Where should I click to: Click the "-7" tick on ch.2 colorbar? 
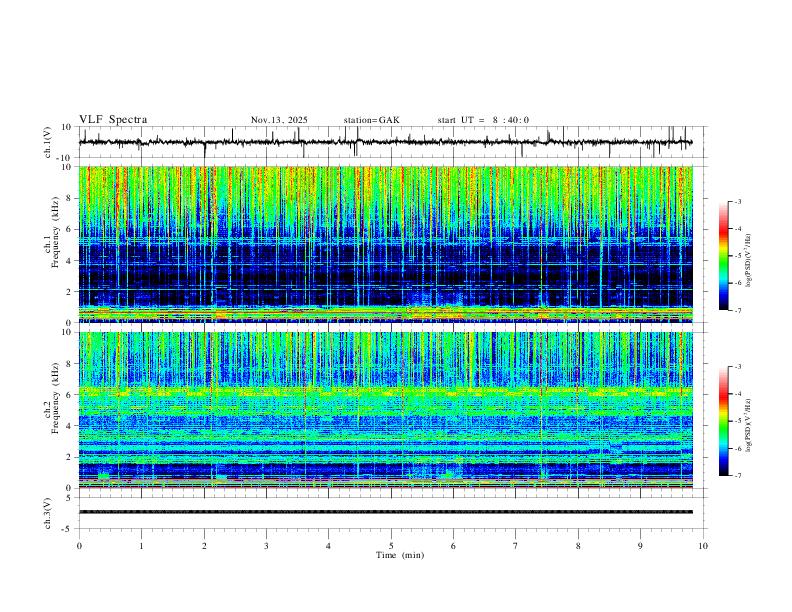coord(737,476)
